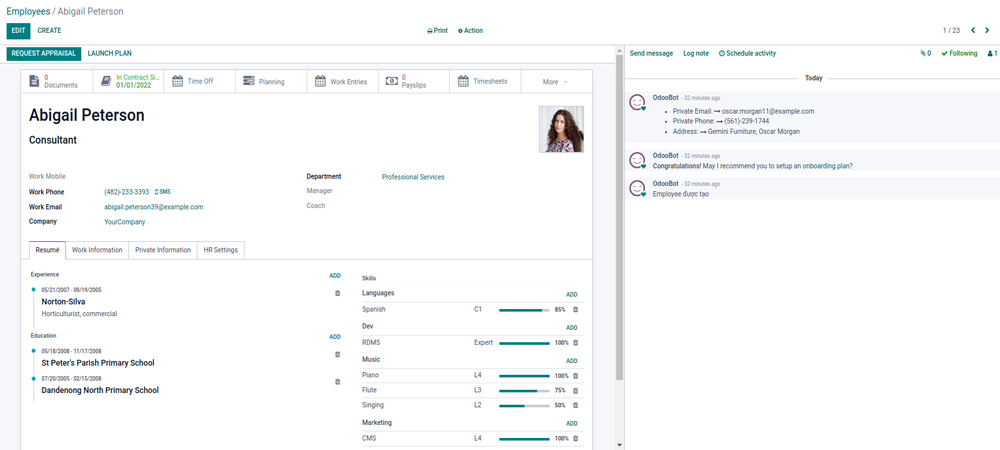
Task: Open the Timesheets stat button
Action: point(485,82)
